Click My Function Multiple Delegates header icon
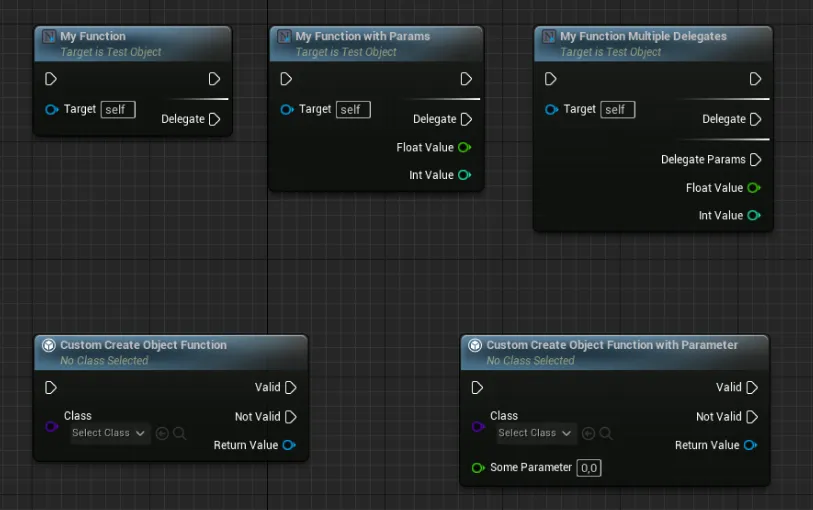813x510 pixels. click(x=549, y=36)
